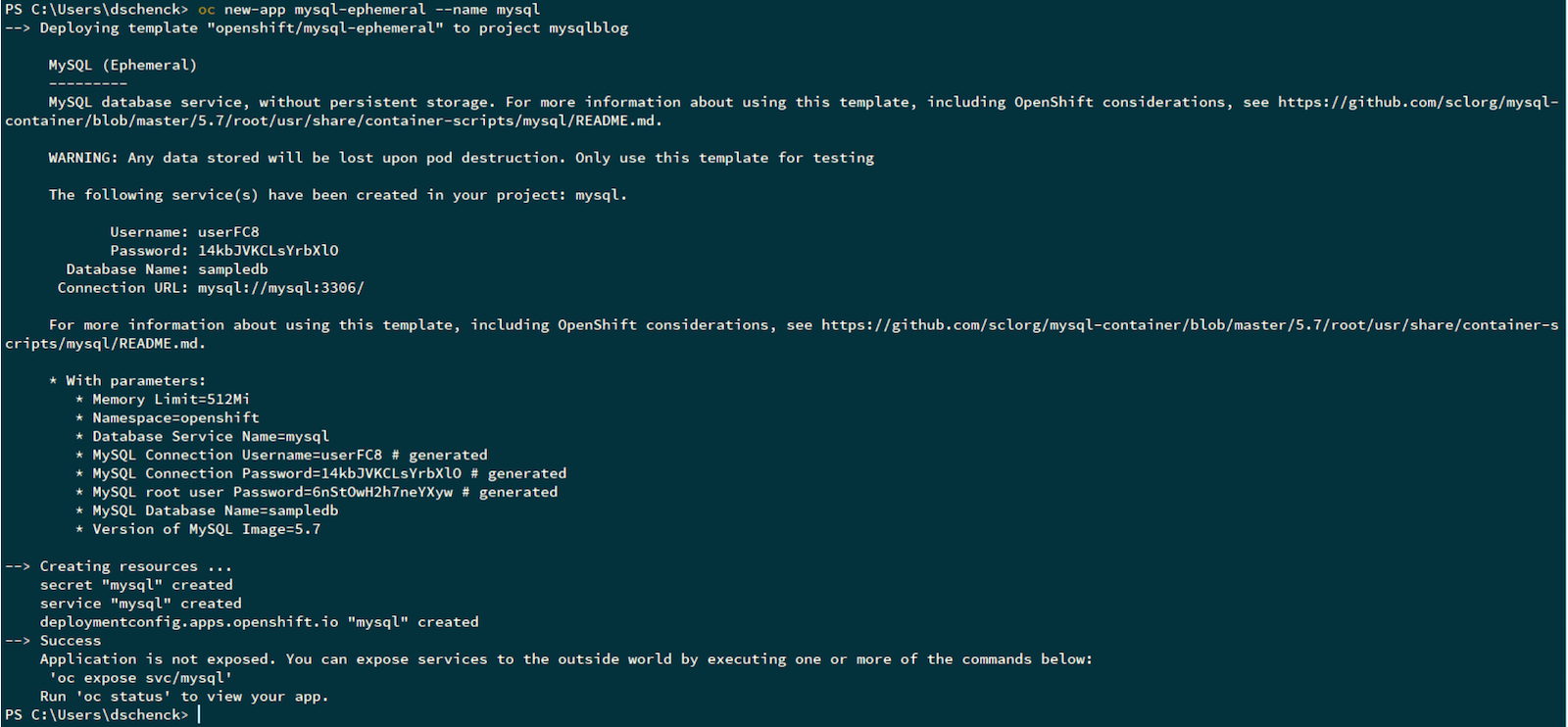Click the 'Username: userFC8' credential line
The width and height of the screenshot is (1568, 727).
(x=184, y=232)
